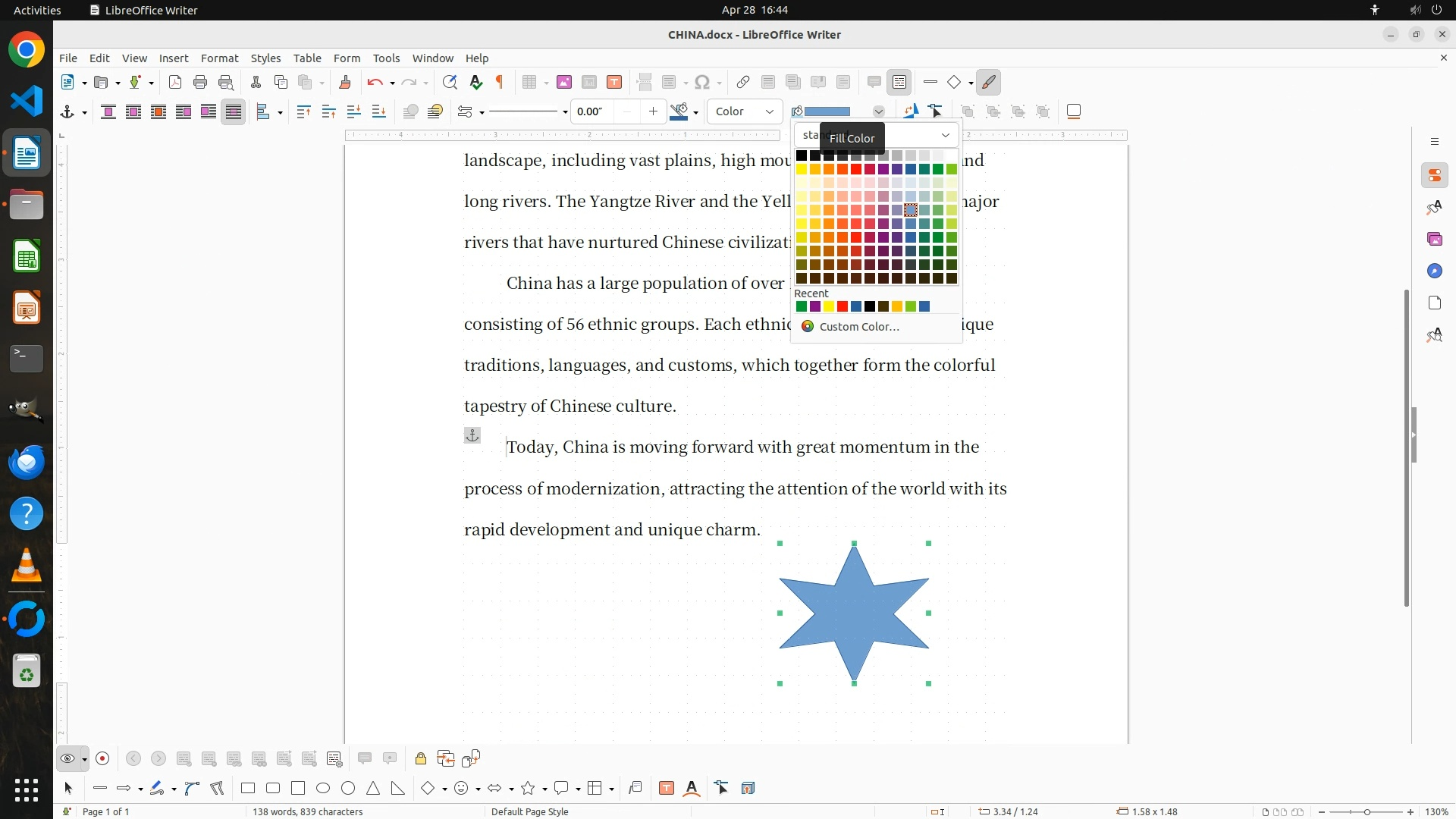The width and height of the screenshot is (1456, 819).
Task: Open the Stars and Banners shapes dropdown arrow
Action: tap(544, 789)
